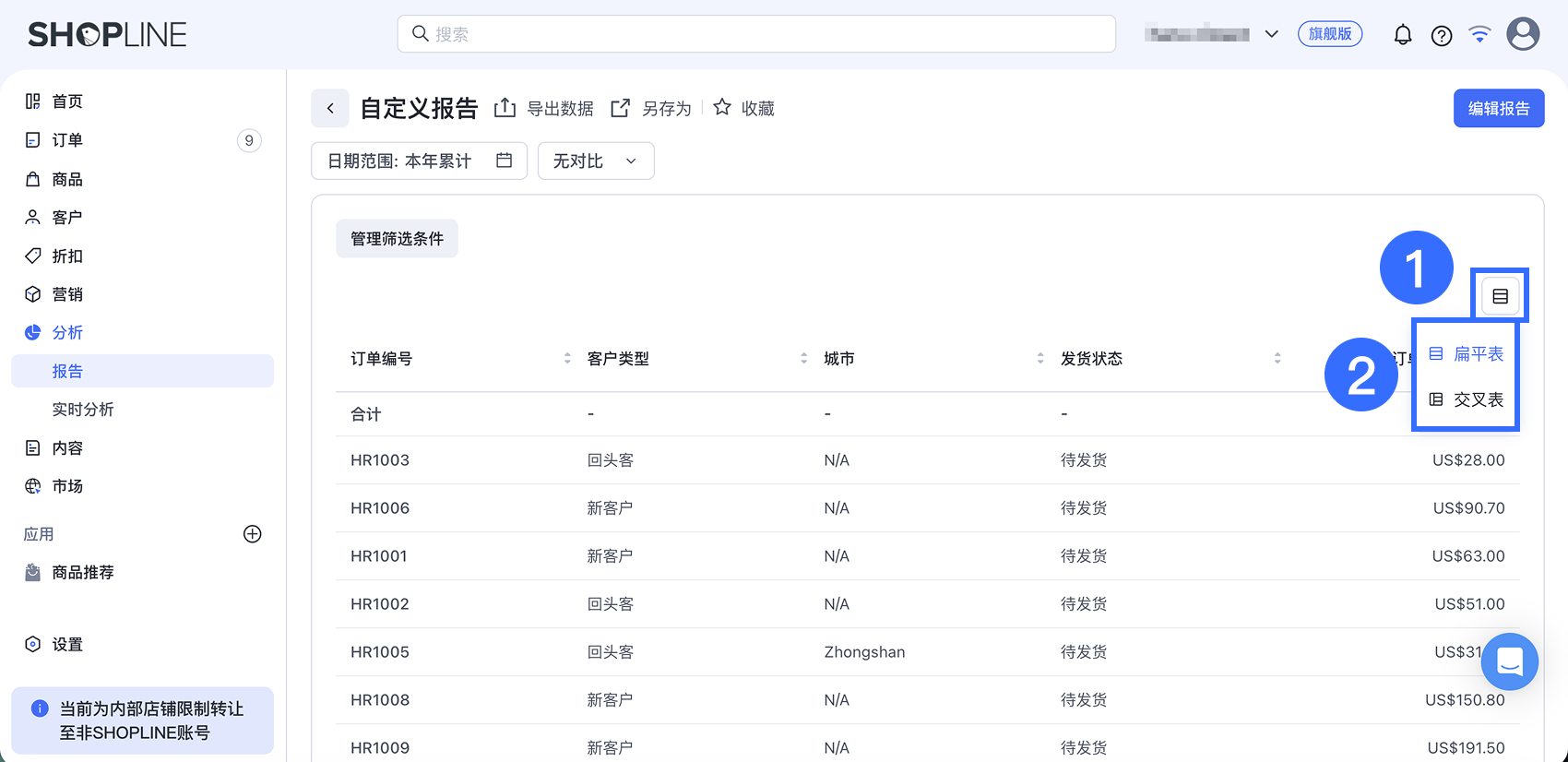Go back with the left arrow button
The width and height of the screenshot is (1568, 762).
330,108
